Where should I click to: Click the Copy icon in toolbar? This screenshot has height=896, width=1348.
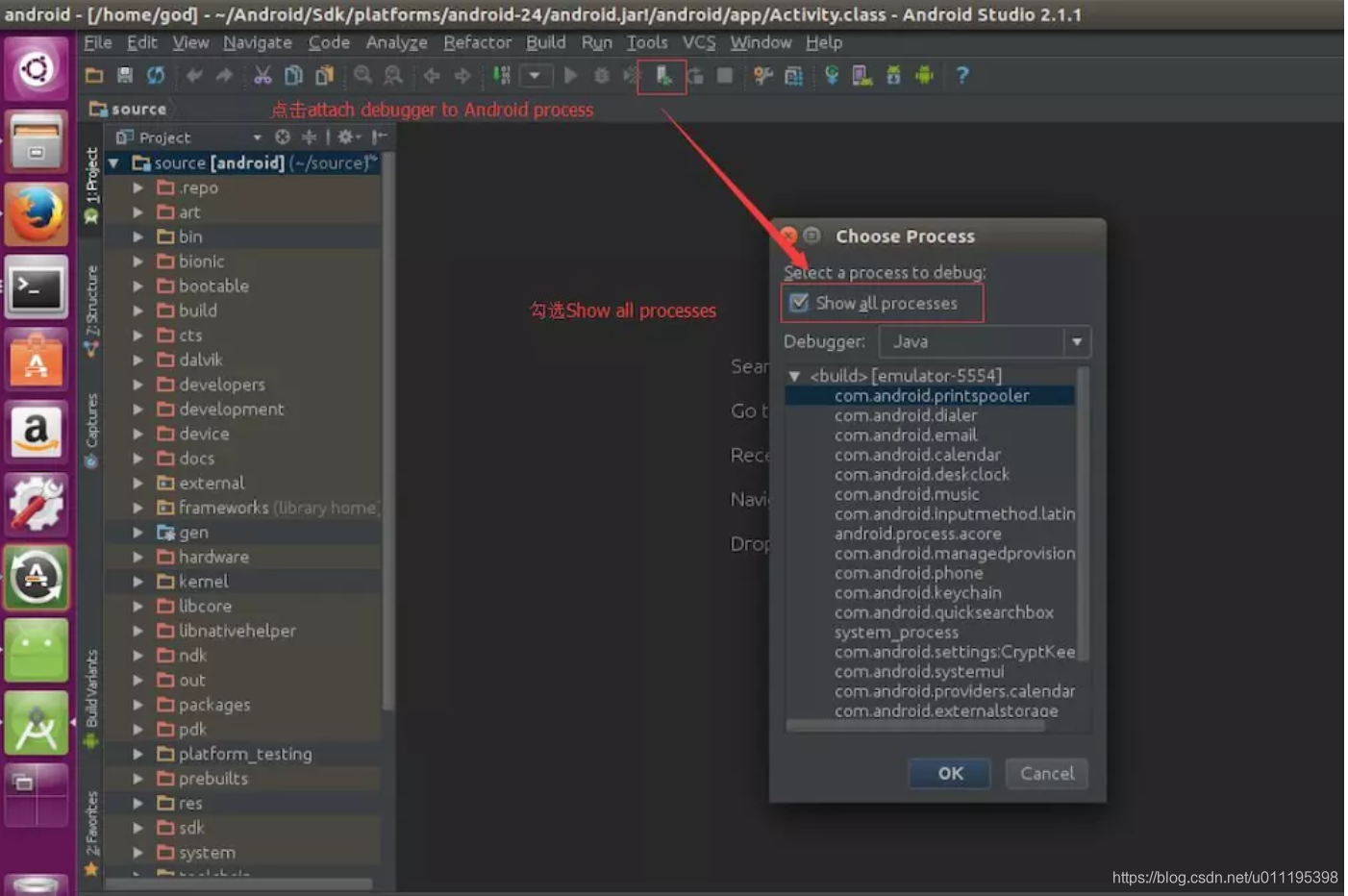[x=293, y=75]
